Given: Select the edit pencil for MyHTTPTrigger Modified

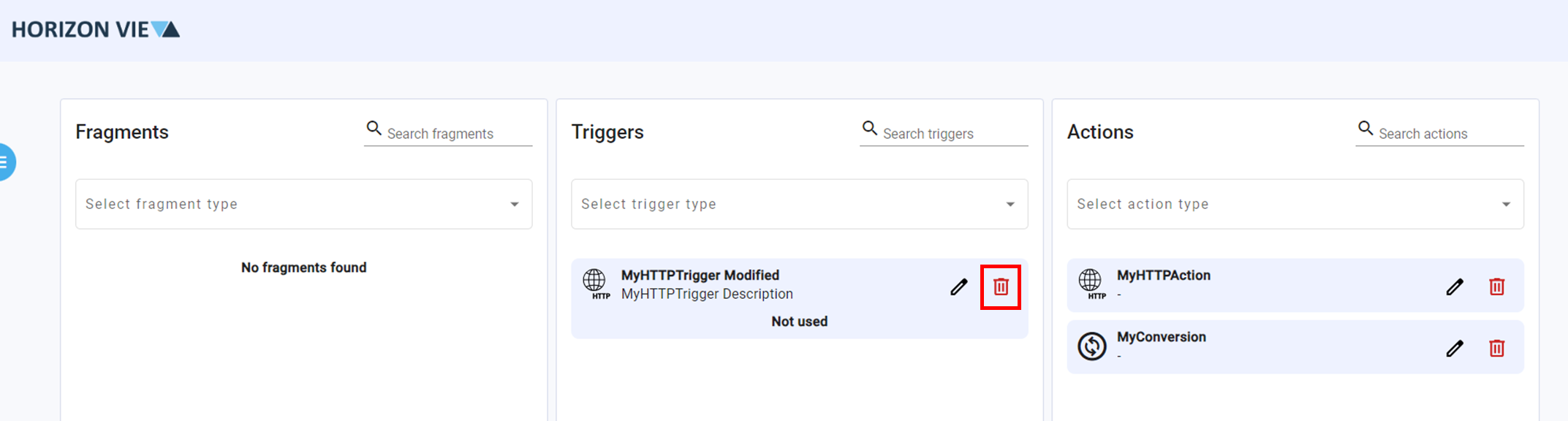Looking at the screenshot, I should [958, 287].
